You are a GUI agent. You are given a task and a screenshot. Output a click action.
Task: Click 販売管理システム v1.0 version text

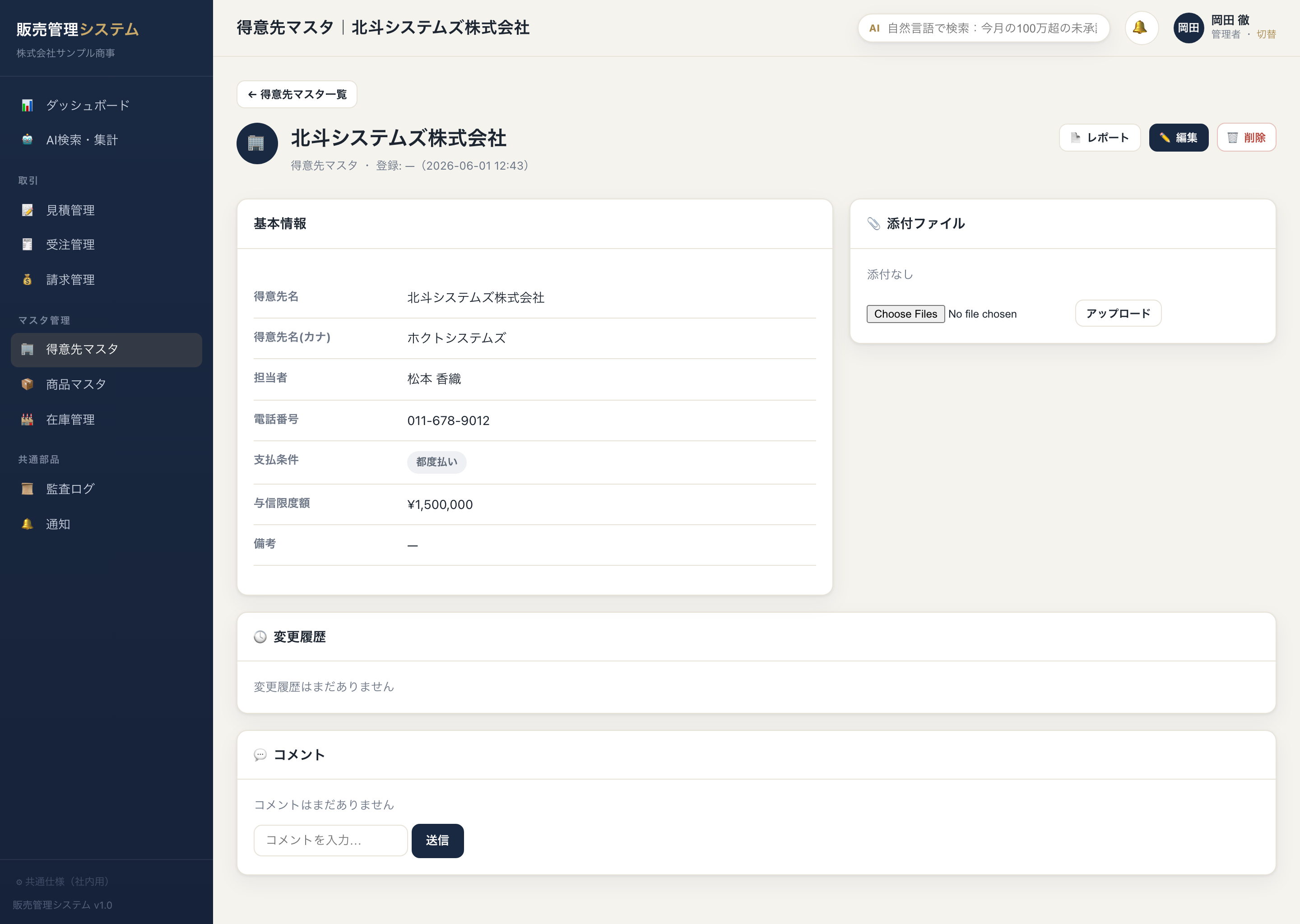tap(63, 905)
